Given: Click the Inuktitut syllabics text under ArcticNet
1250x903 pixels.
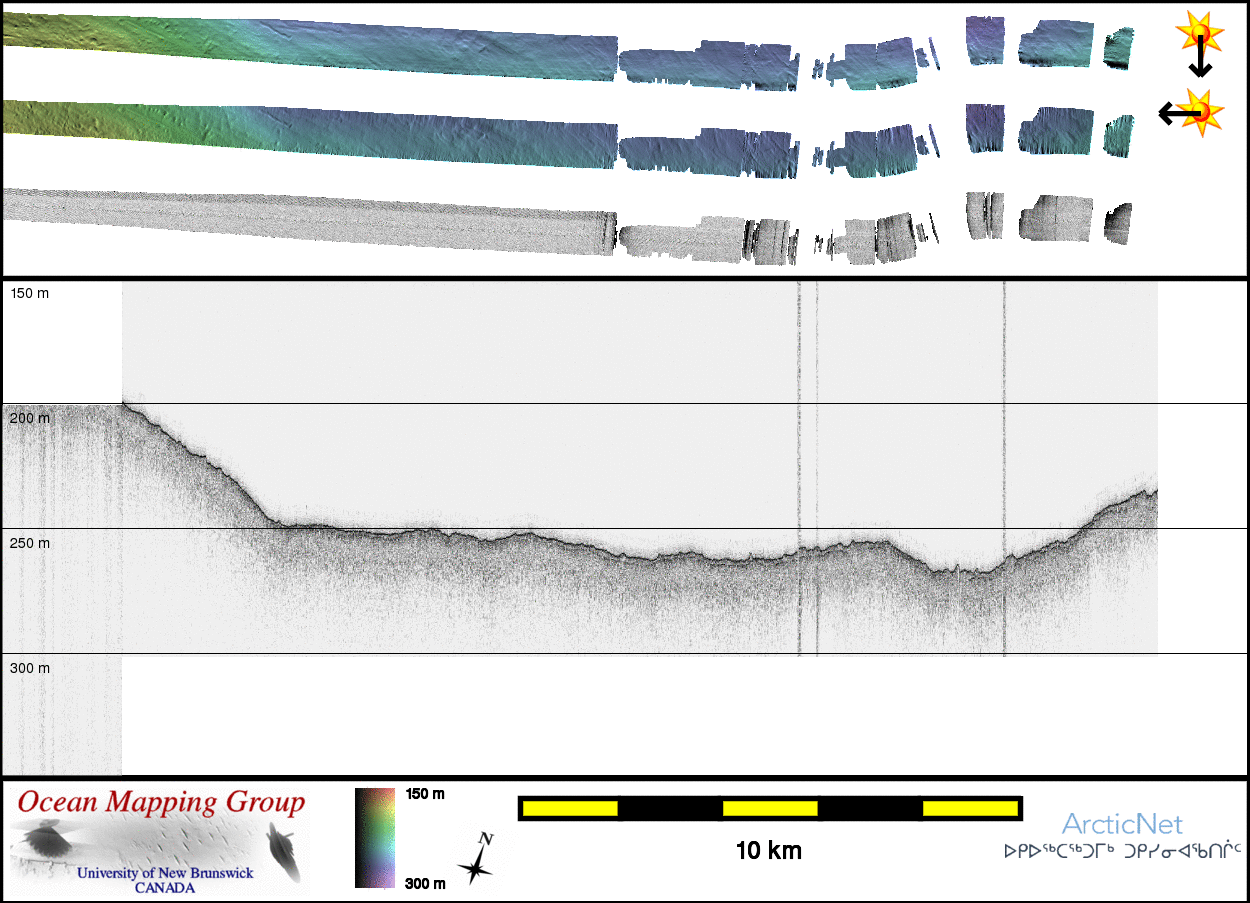Looking at the screenshot, I should click(1122, 852).
